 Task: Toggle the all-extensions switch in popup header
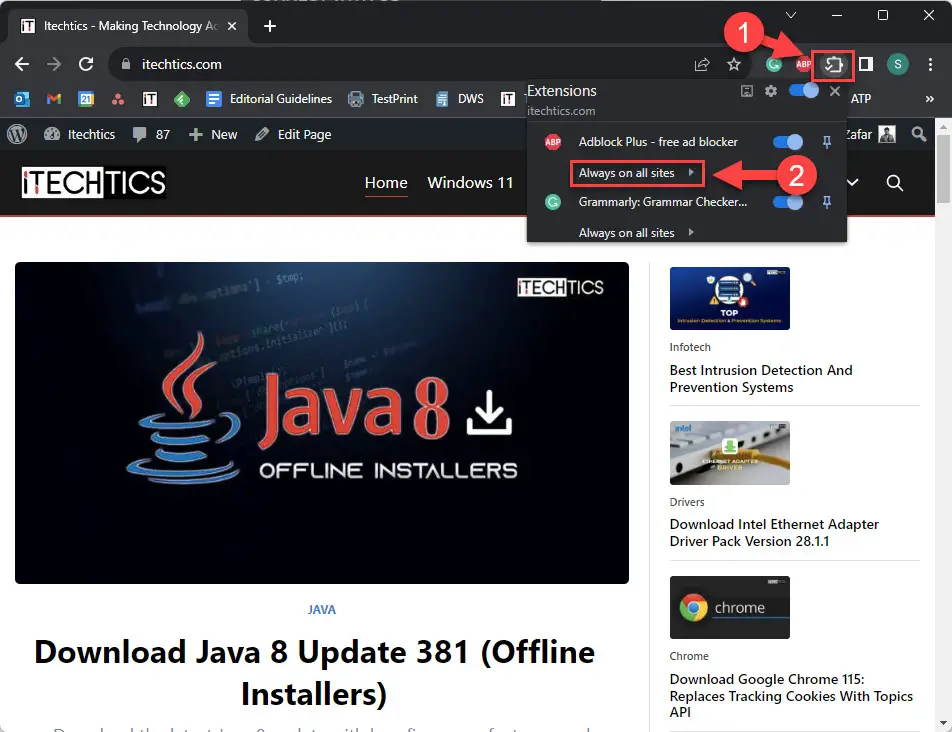[804, 91]
